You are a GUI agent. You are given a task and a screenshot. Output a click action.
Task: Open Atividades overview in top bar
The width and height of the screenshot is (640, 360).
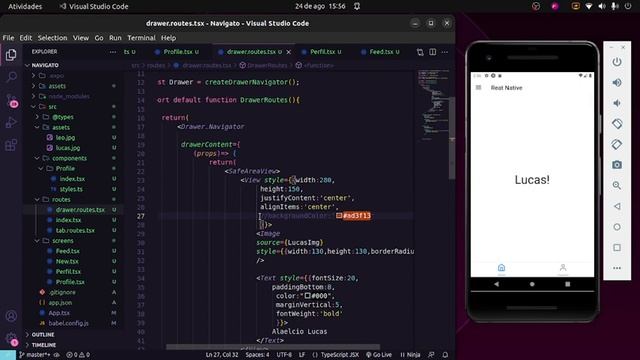(x=25, y=7)
